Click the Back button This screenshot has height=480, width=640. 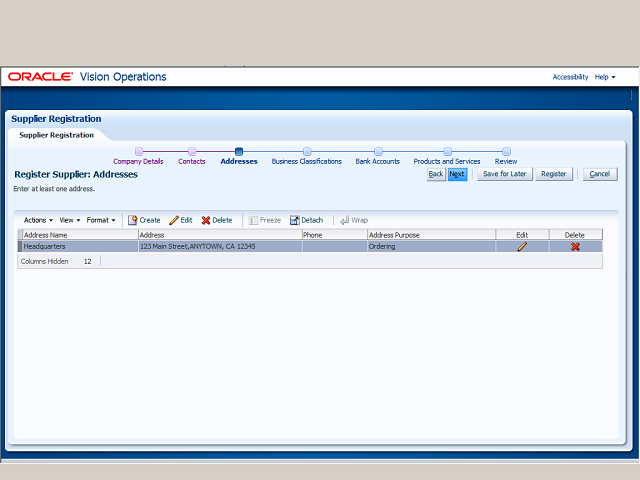point(436,174)
